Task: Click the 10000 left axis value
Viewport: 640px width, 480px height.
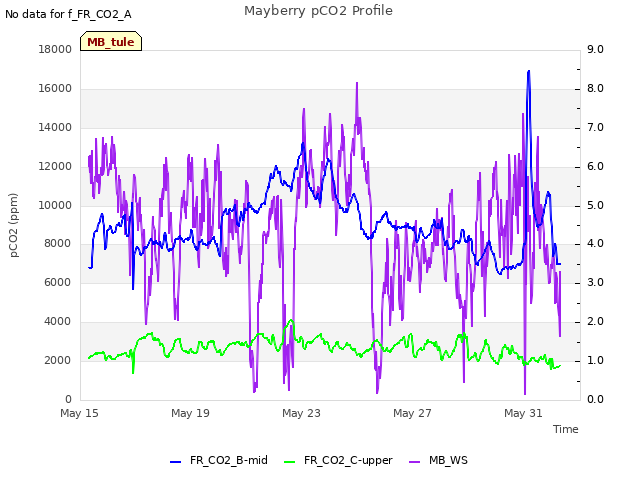Action: click(x=55, y=205)
